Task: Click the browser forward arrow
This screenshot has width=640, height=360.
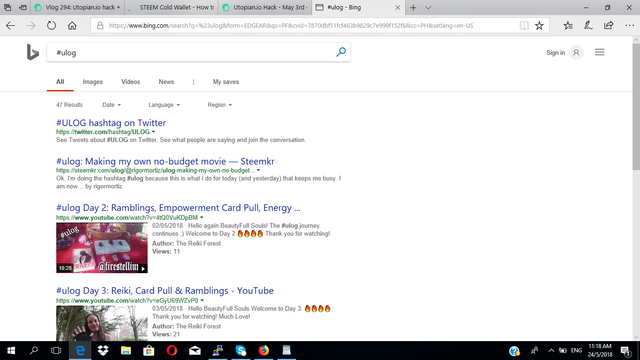Action: (x=31, y=25)
